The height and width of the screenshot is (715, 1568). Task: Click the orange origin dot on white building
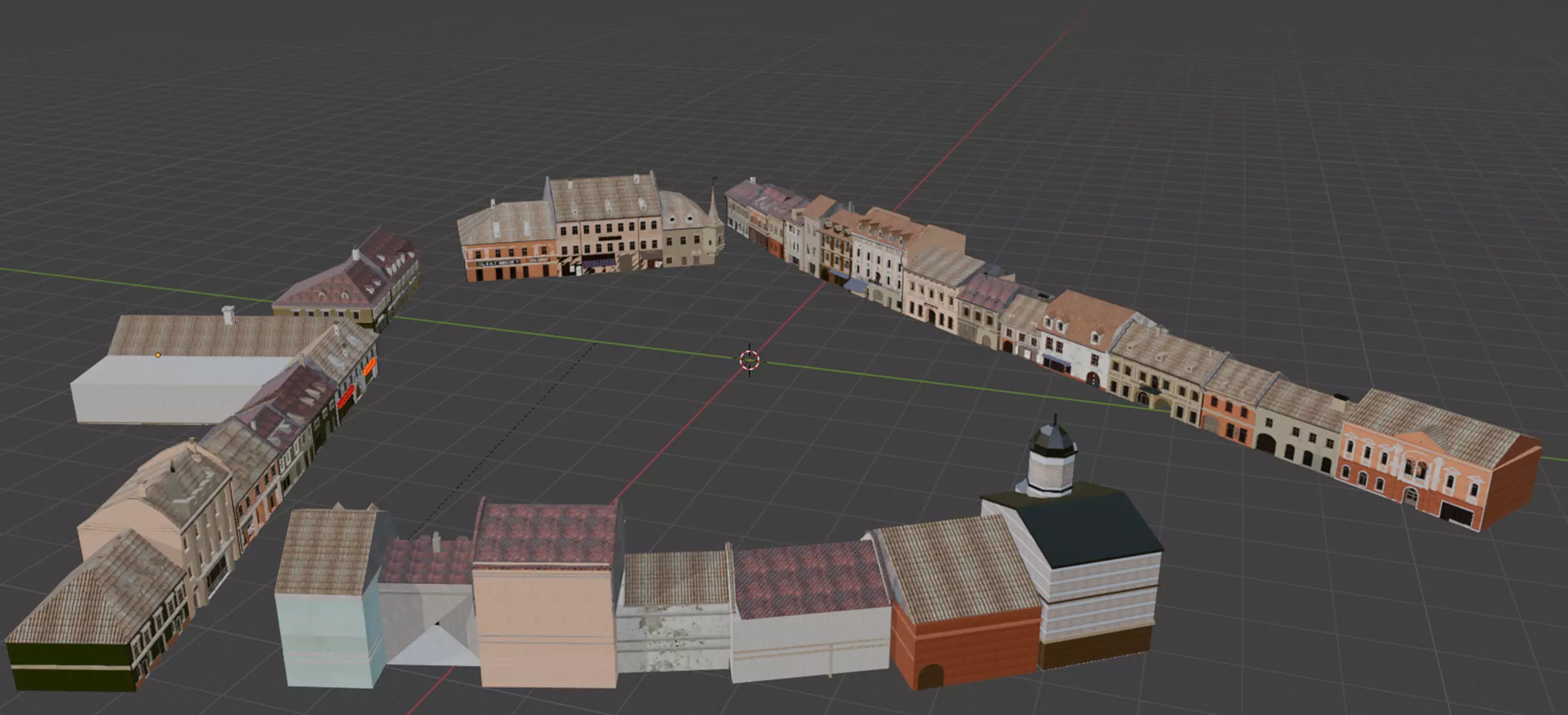pos(158,356)
